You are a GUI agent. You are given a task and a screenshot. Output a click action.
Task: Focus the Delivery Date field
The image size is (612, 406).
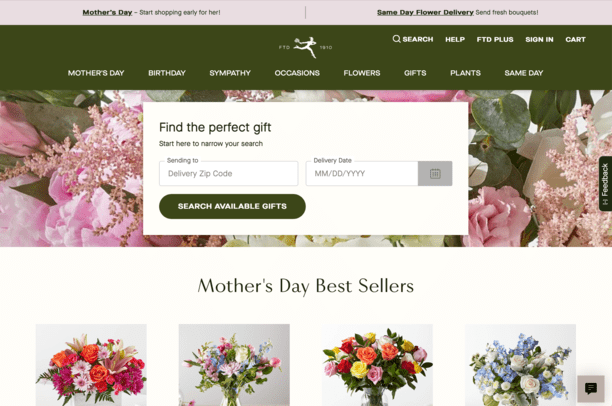pyautogui.click(x=362, y=173)
